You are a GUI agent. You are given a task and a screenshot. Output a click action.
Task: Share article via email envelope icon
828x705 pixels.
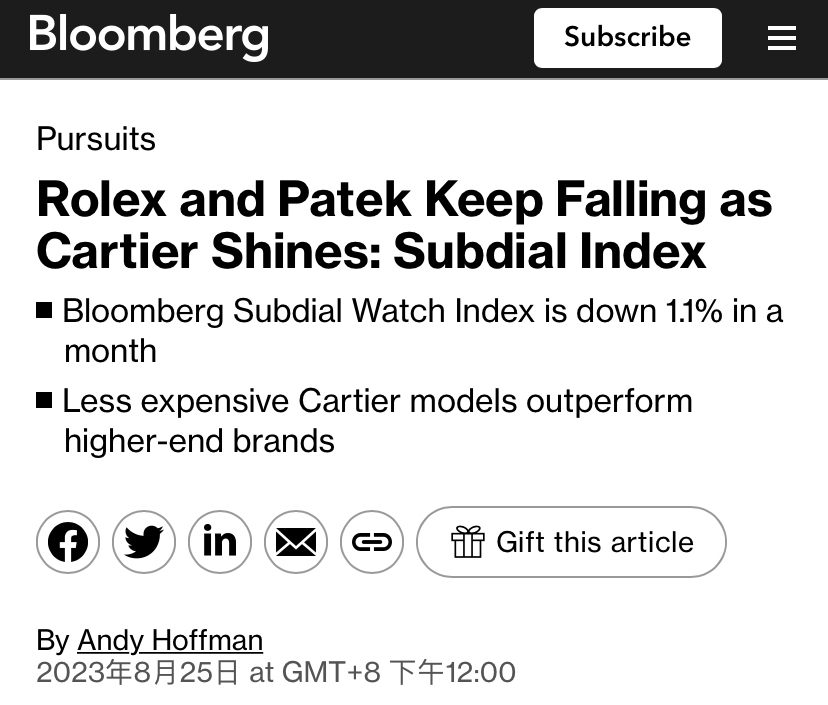(296, 542)
